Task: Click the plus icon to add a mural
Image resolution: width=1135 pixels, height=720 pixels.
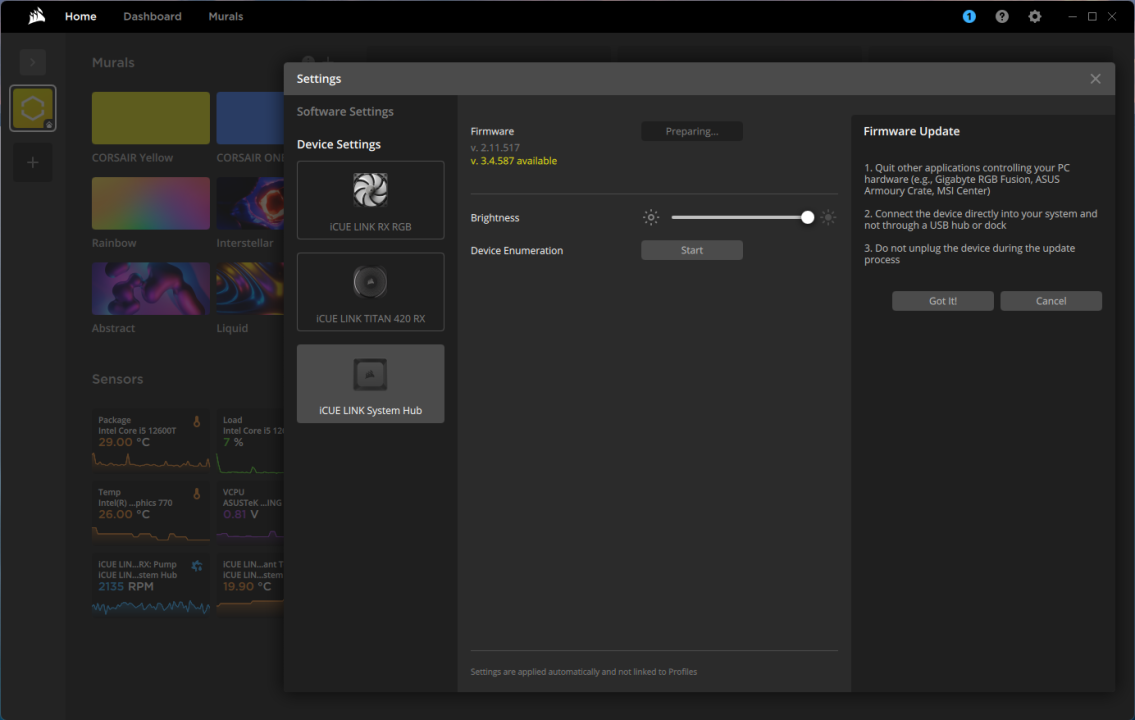Action: pyautogui.click(x=32, y=162)
